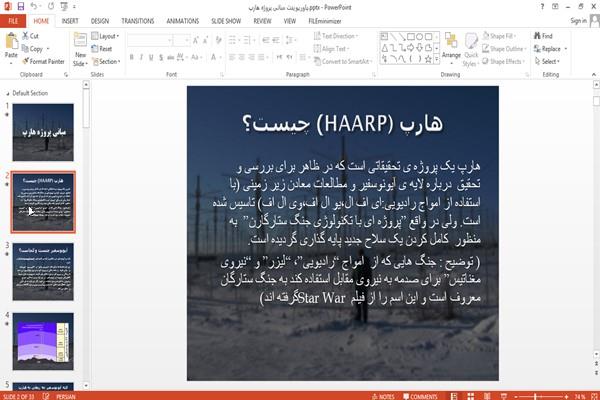Open the font size combo box
The image size is (600, 400).
point(181,40)
